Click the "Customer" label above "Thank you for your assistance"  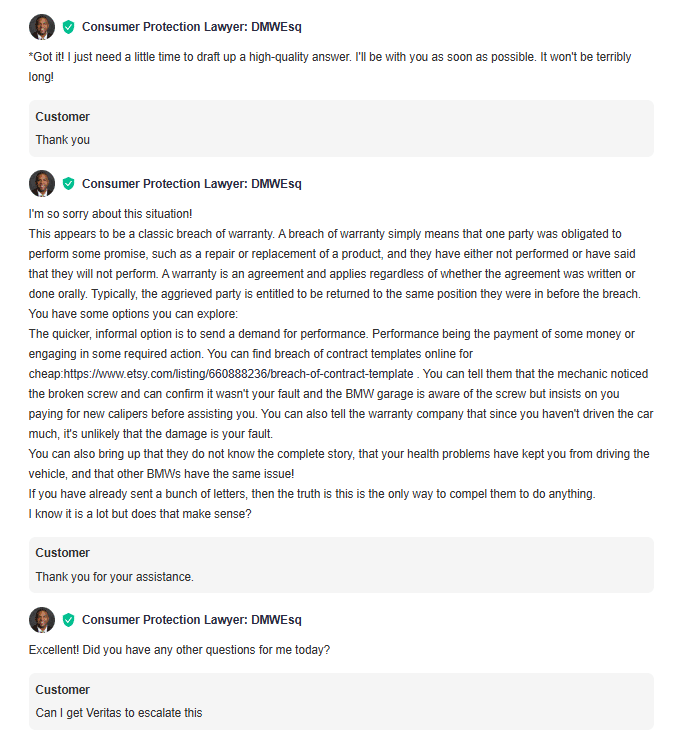coord(63,553)
